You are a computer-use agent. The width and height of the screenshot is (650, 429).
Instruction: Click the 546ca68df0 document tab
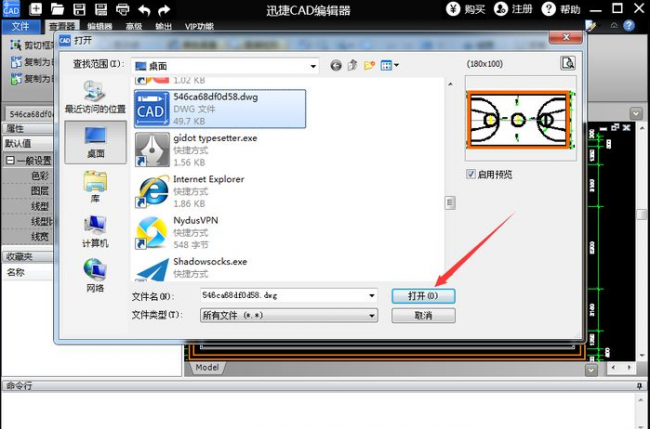pos(29,114)
